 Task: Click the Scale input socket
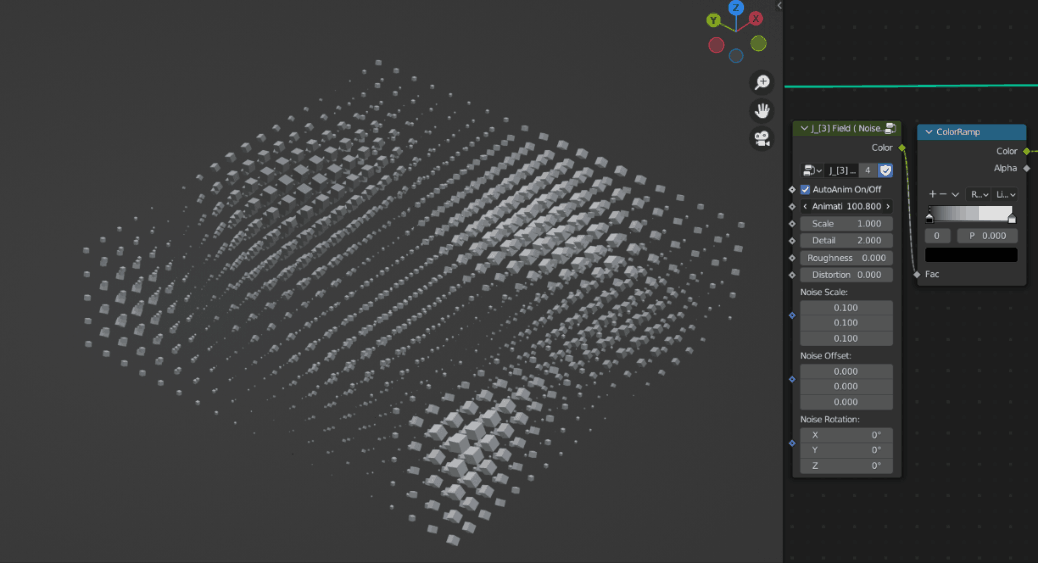point(792,224)
